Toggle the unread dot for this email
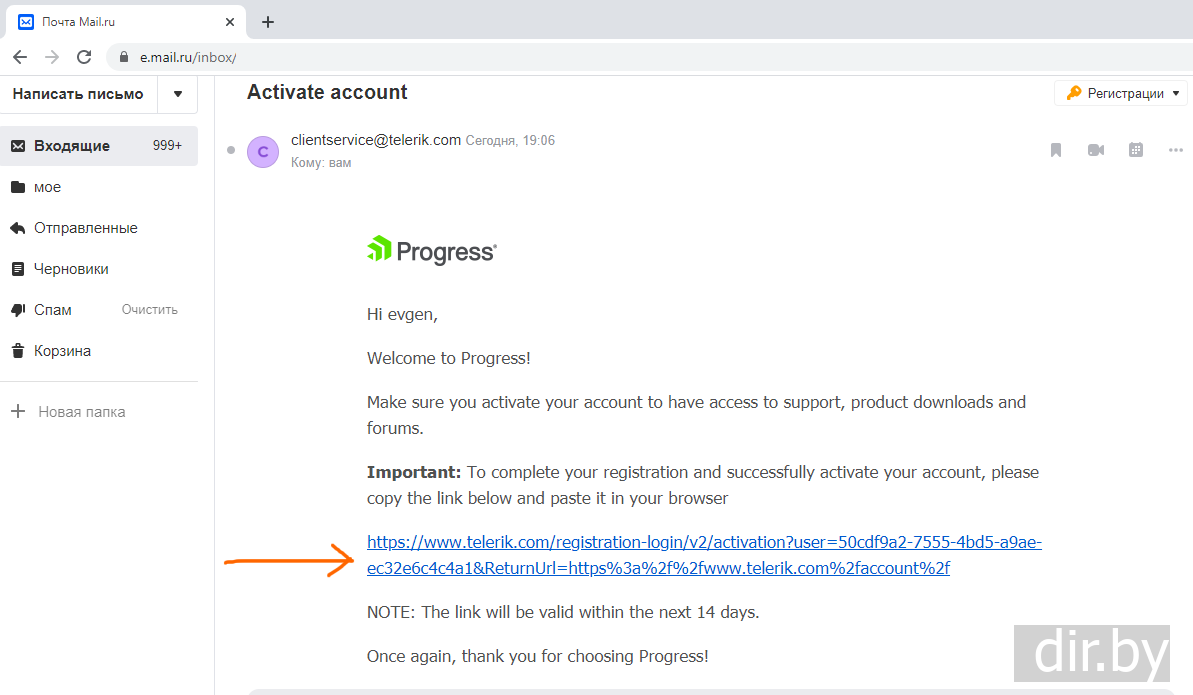 coord(231,150)
